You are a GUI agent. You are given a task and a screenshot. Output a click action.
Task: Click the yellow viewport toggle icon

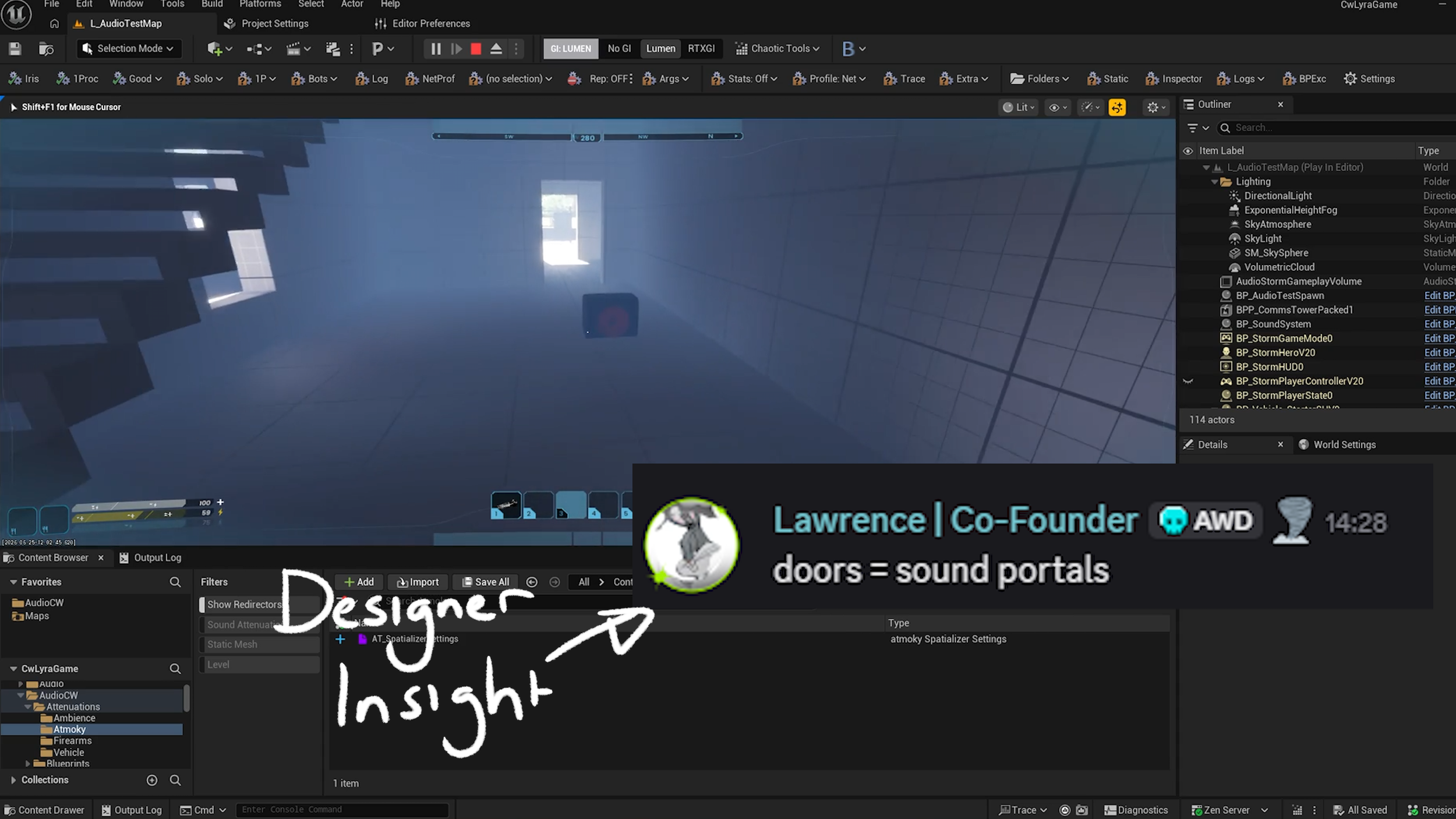point(1117,107)
